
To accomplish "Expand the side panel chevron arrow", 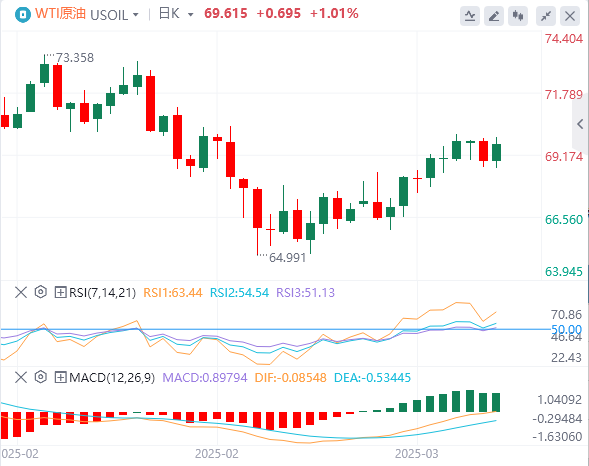I will click(x=580, y=124).
